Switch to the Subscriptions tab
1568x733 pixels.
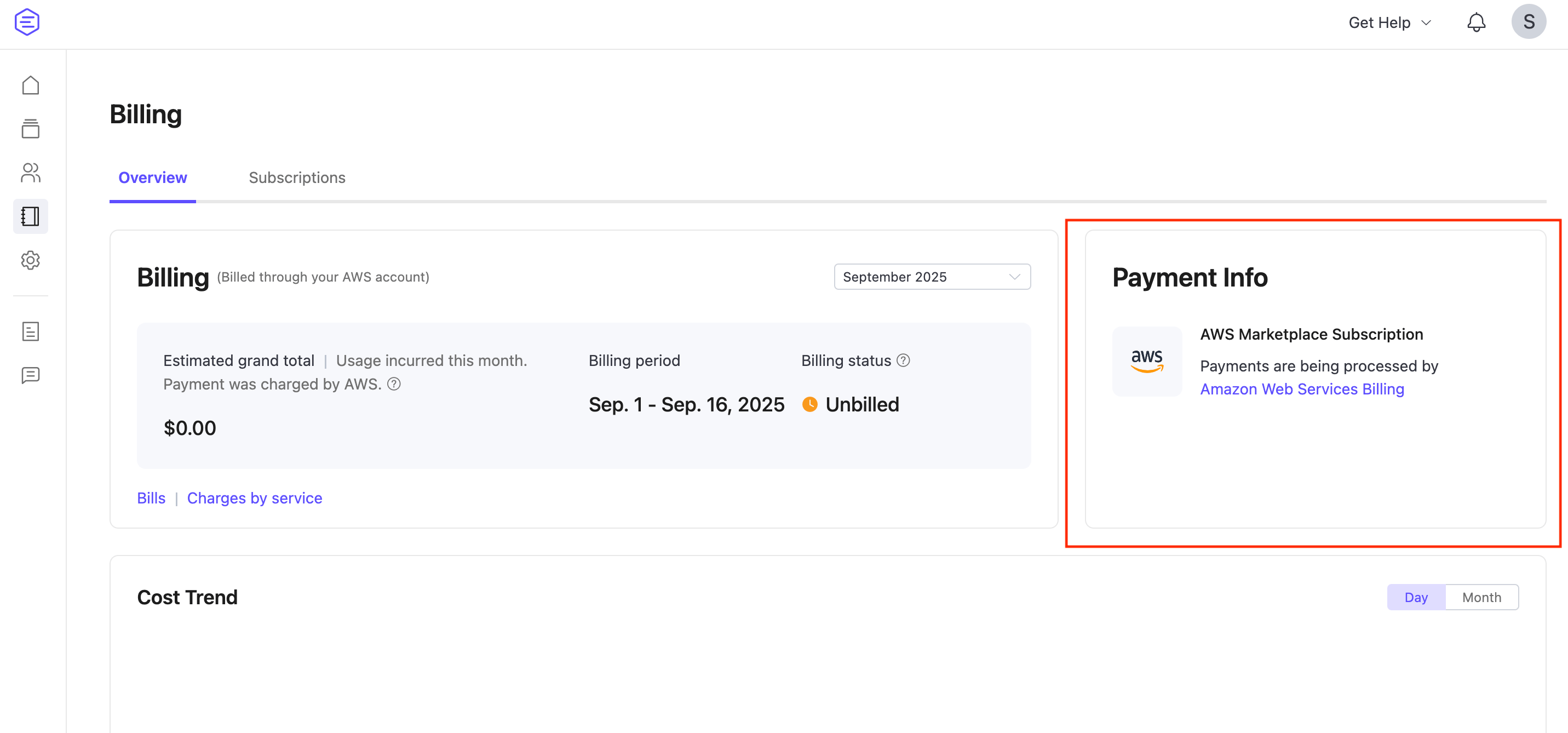click(296, 177)
